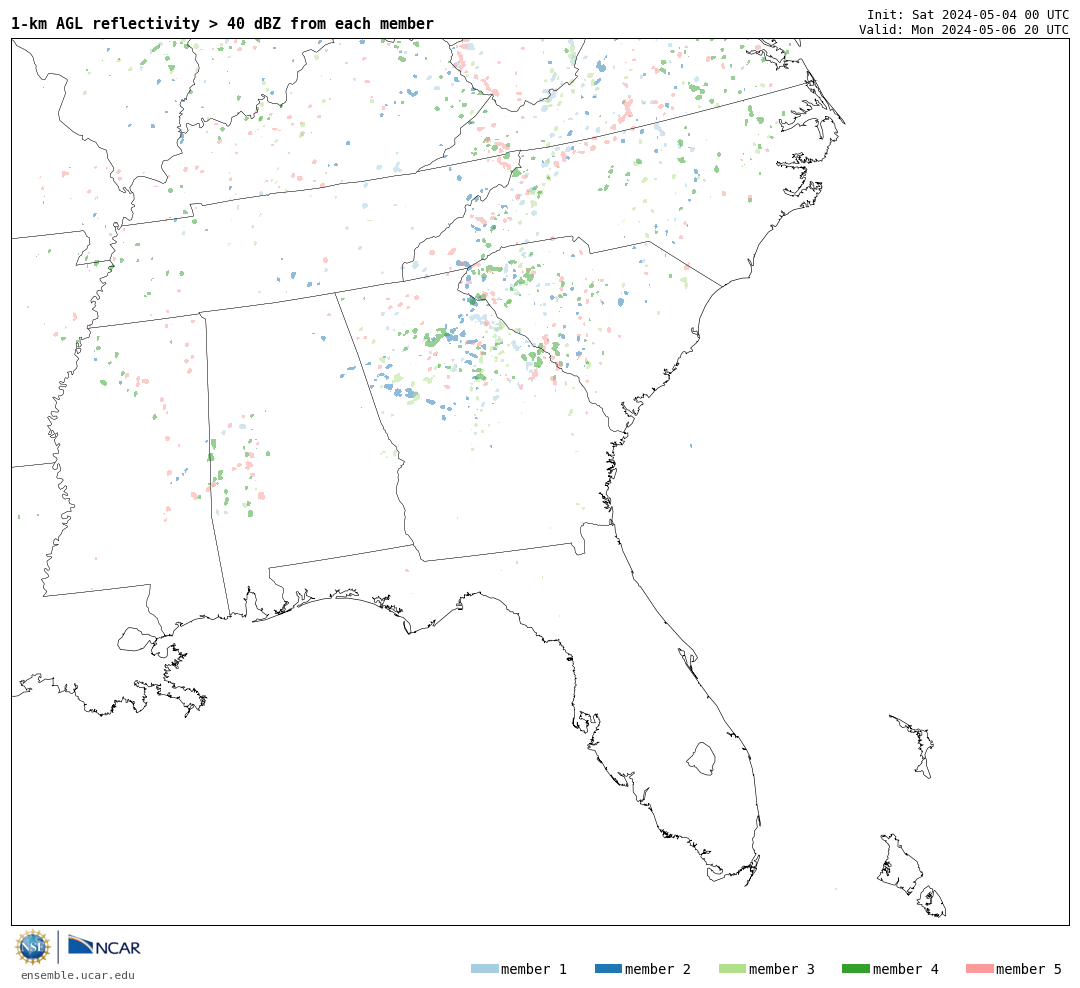The image size is (1080, 988).
Task: Click the member 2 dark blue swatch
Action: 608,969
